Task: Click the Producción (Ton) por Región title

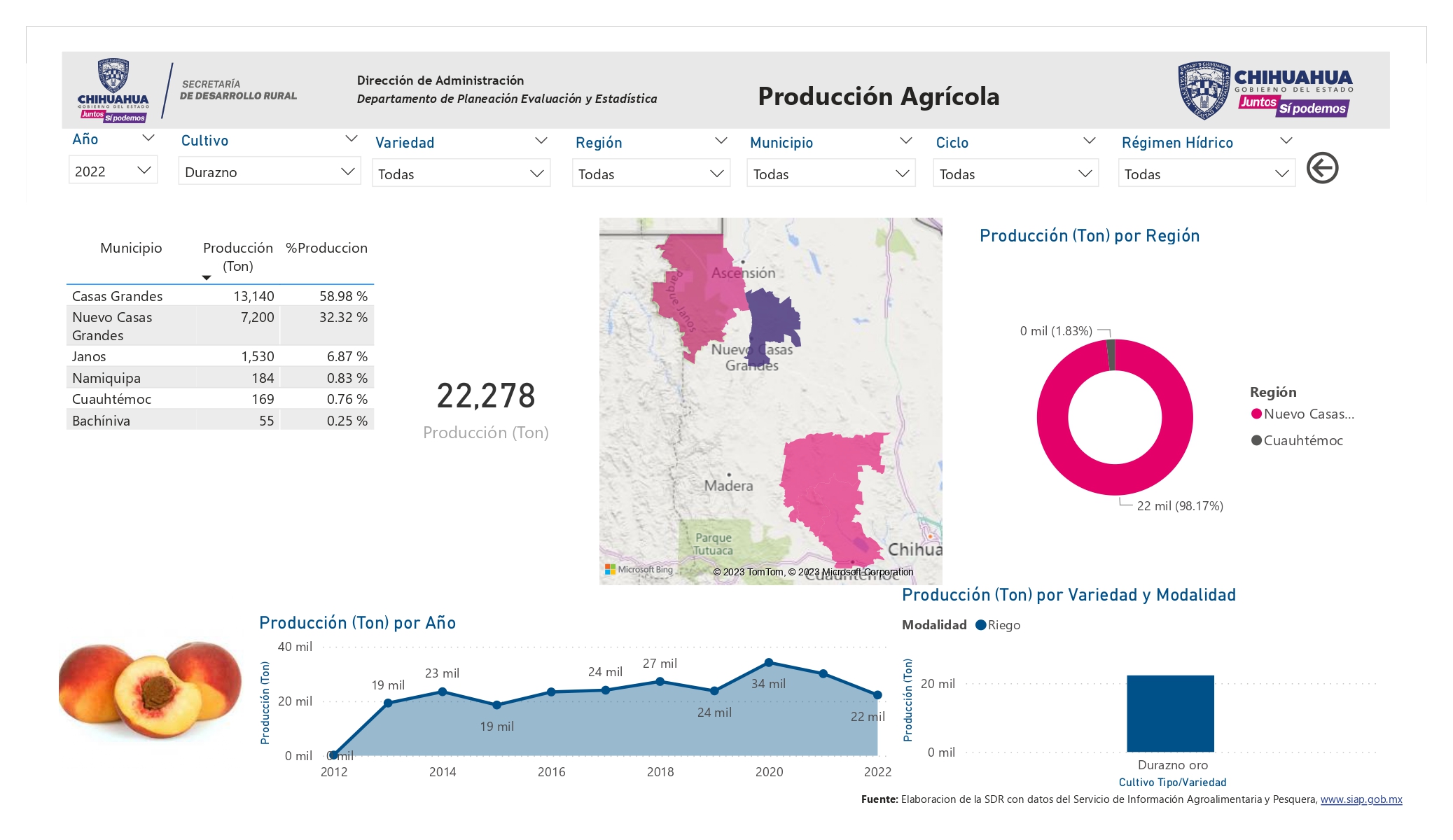Action: (x=1090, y=236)
